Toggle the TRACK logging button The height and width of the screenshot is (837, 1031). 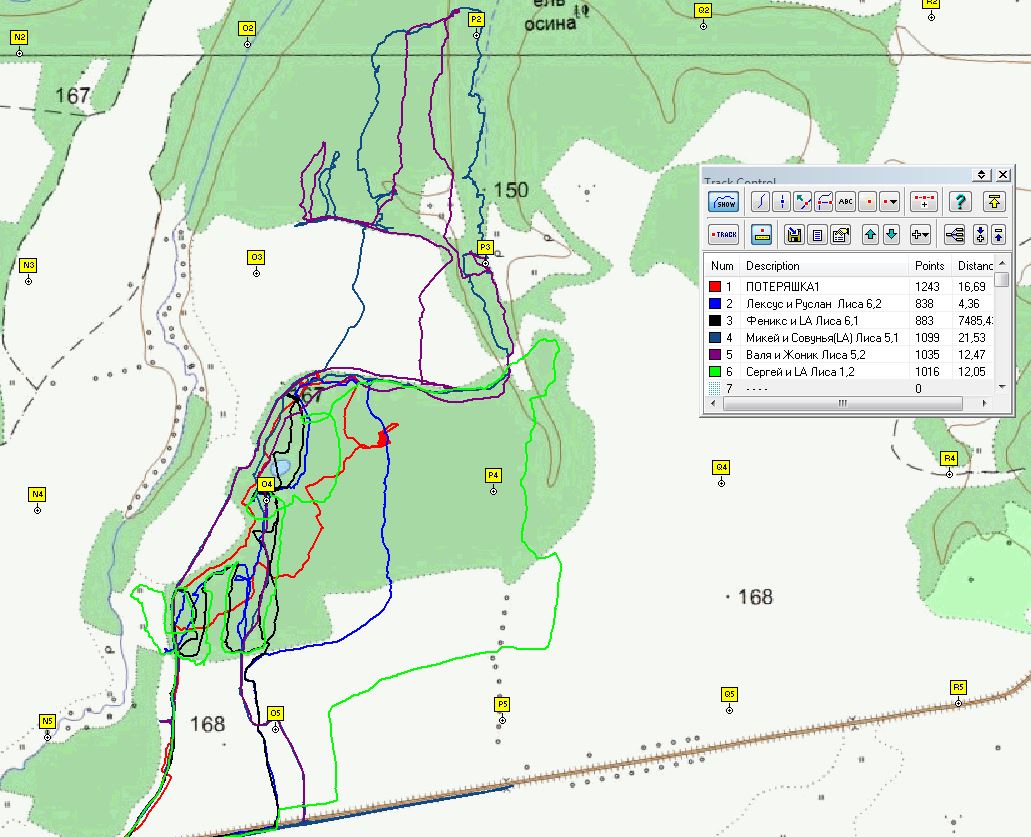click(x=723, y=234)
